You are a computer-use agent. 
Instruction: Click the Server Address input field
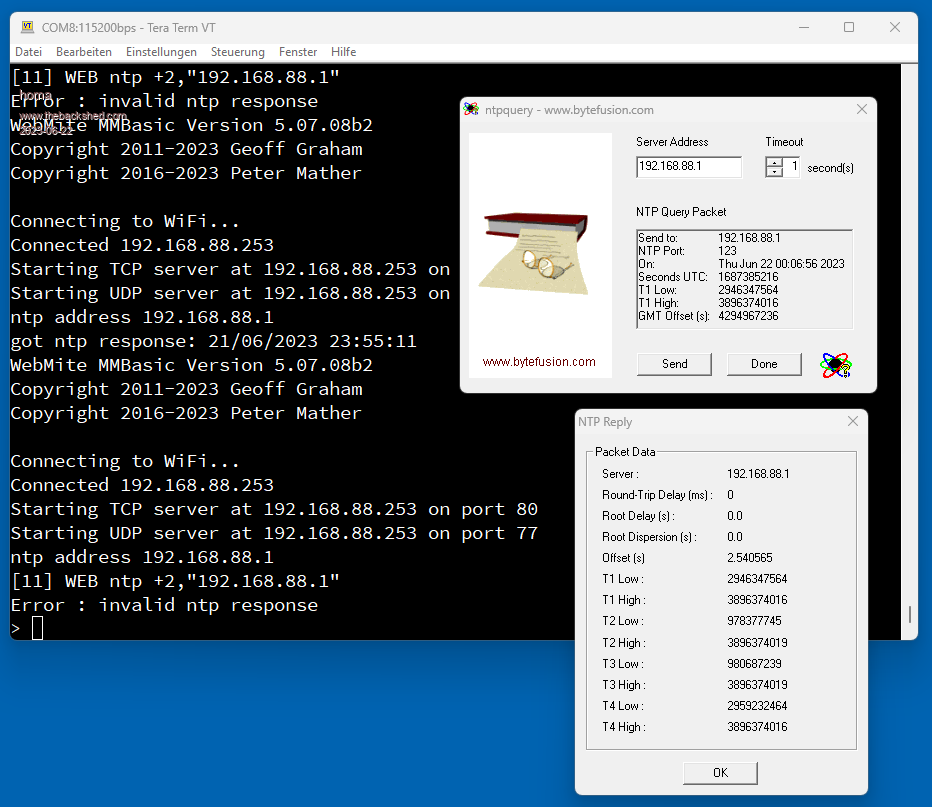688,167
